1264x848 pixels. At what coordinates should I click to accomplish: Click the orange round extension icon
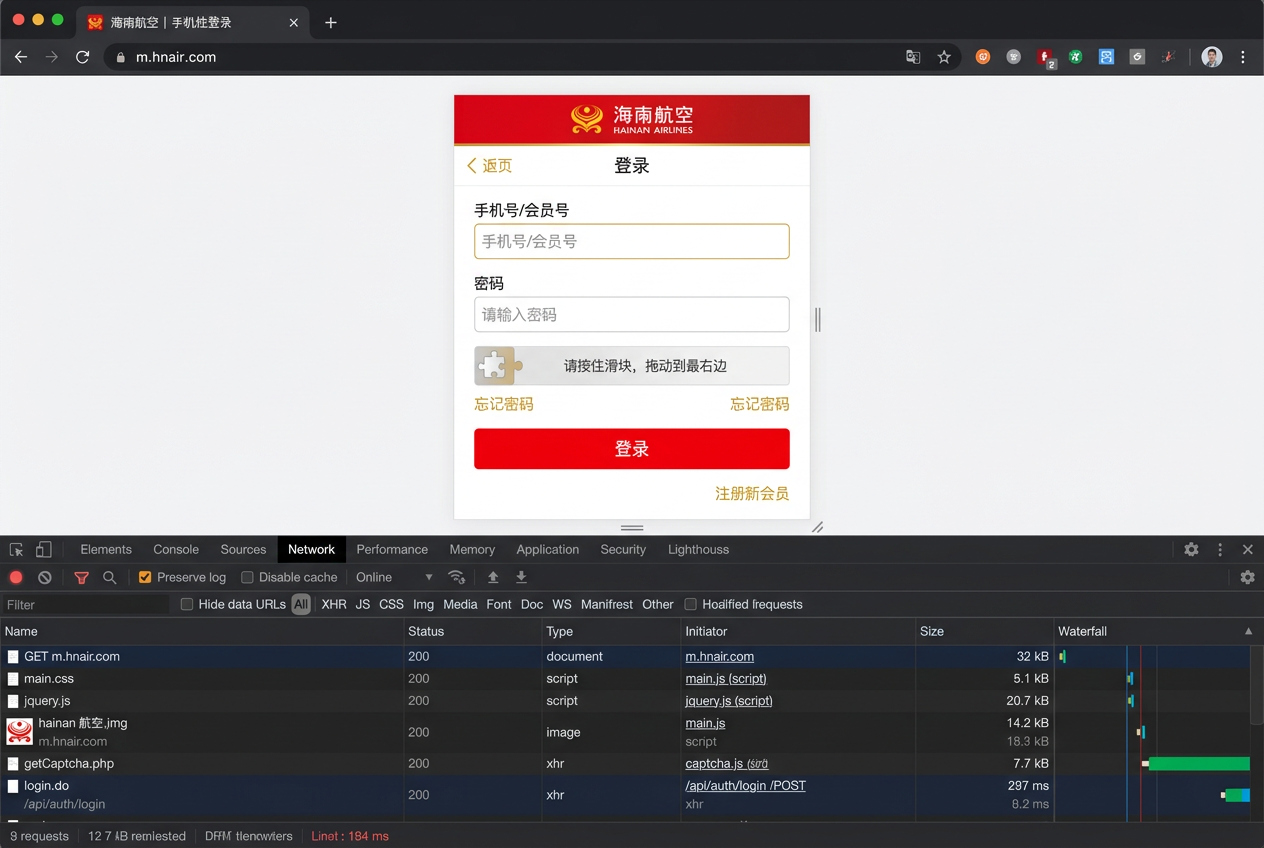[x=983, y=57]
